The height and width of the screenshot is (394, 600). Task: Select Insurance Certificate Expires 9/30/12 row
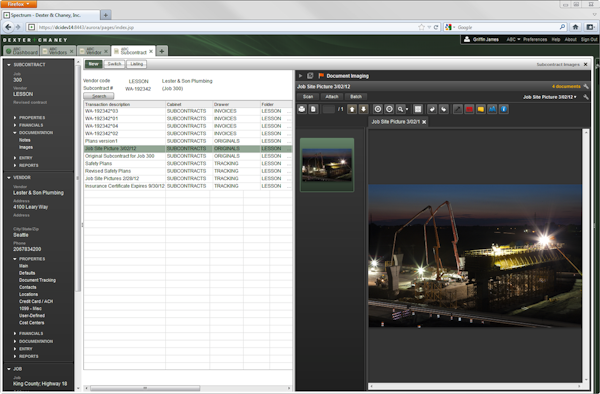(x=188, y=186)
